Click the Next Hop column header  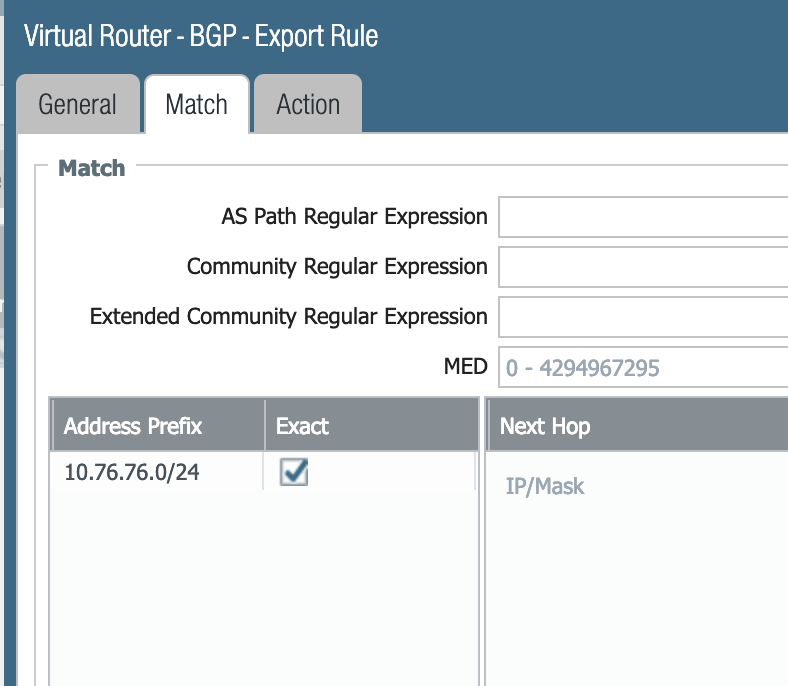545,426
